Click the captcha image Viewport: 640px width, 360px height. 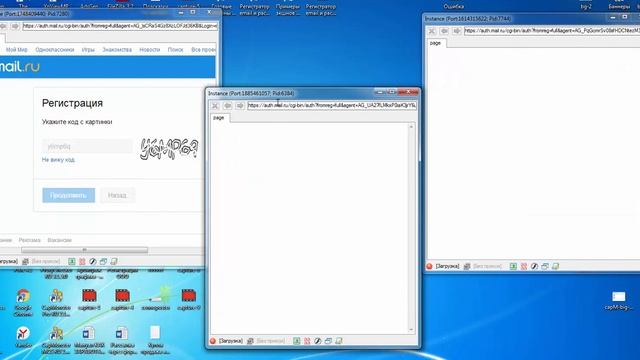pos(169,149)
